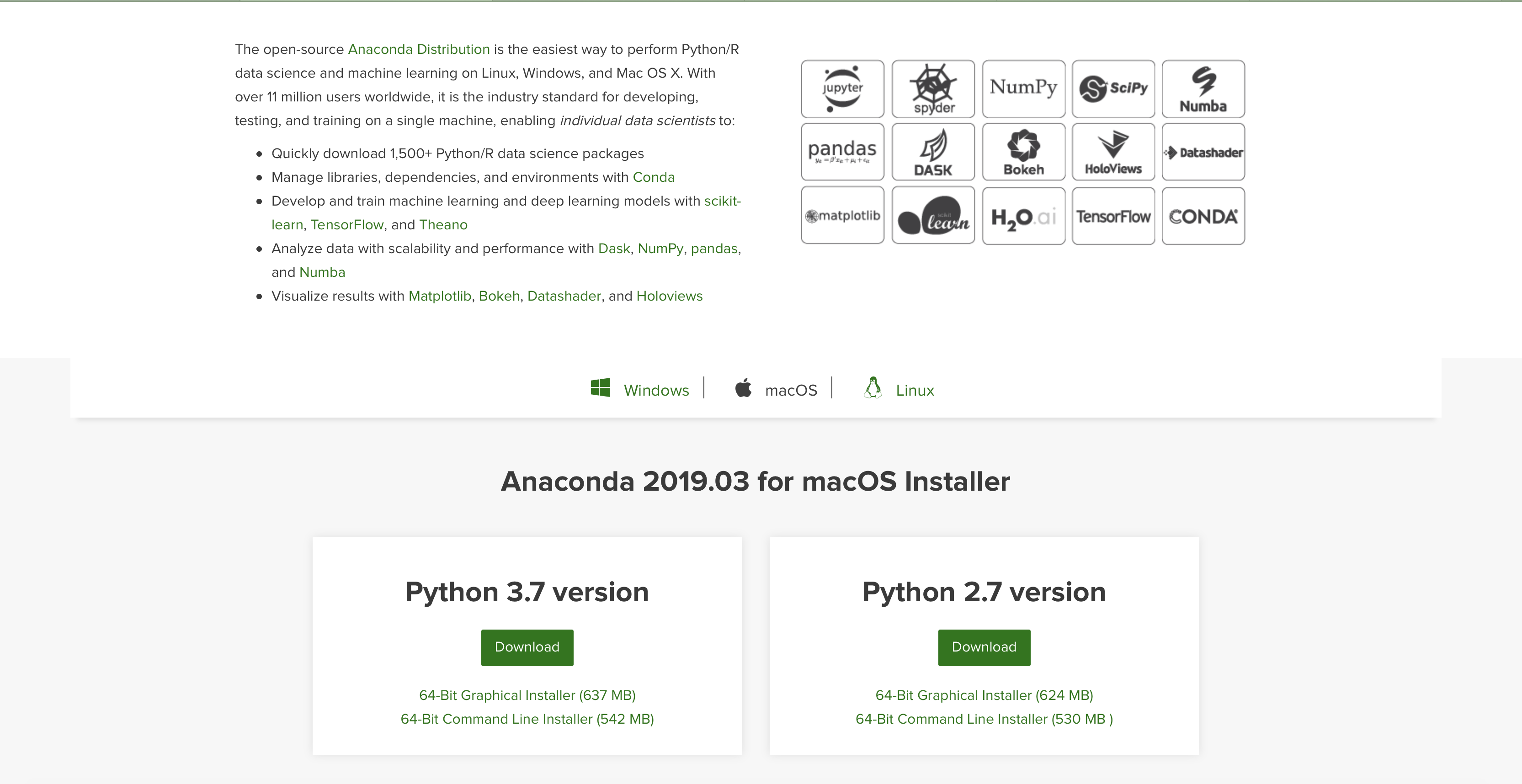Follow the Conda link
Image resolution: width=1522 pixels, height=784 pixels.
(654, 177)
